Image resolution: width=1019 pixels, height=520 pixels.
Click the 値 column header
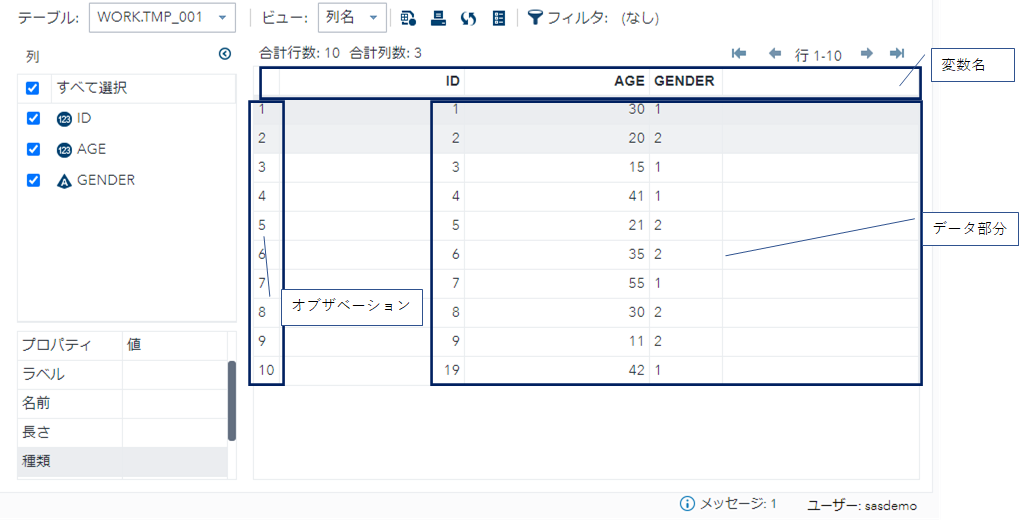pos(175,345)
